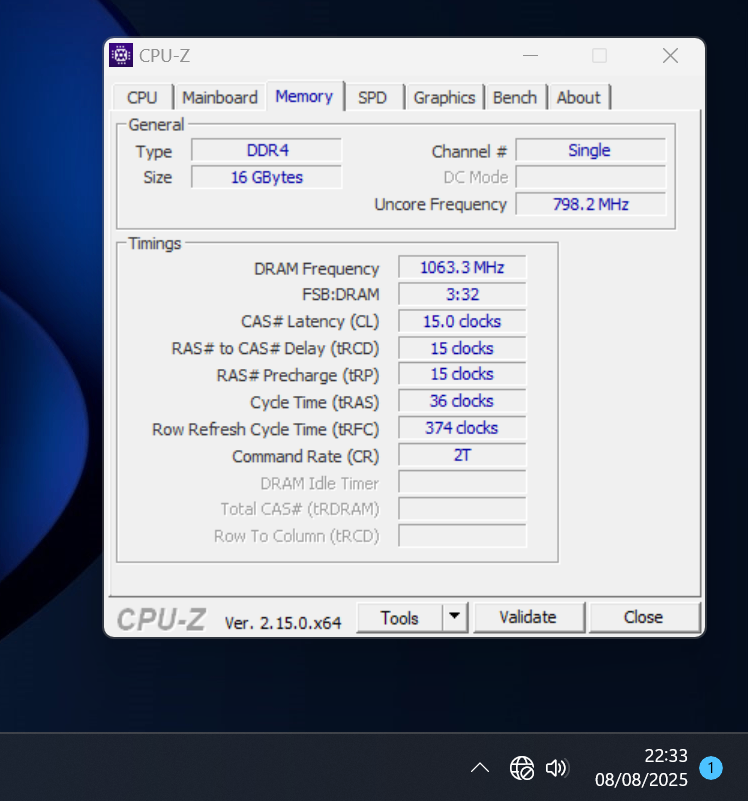Click the Ver. 2.15.0.x64 version text
The width and height of the screenshot is (748, 801).
pyautogui.click(x=283, y=623)
